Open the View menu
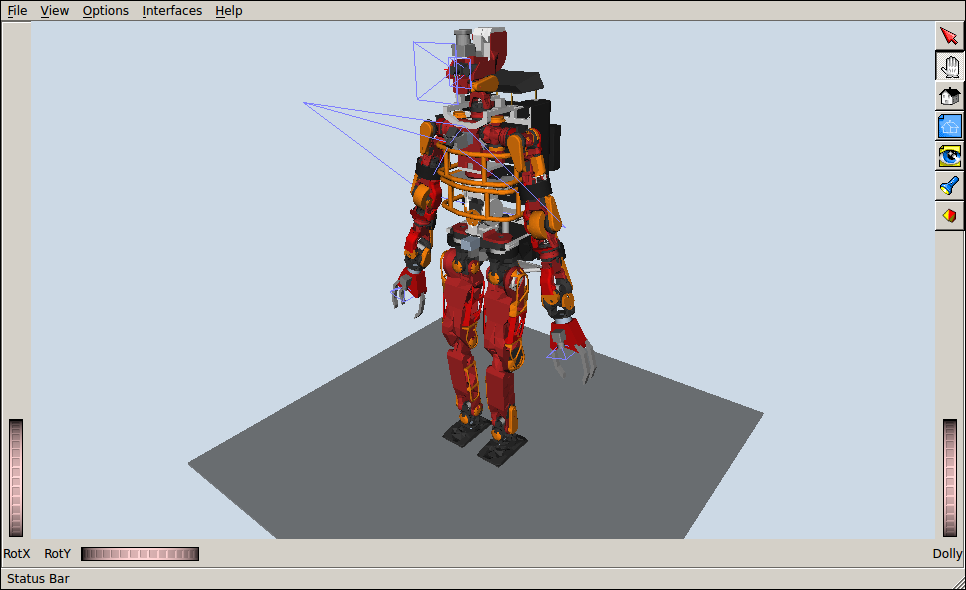This screenshot has width=966, height=590. click(54, 10)
